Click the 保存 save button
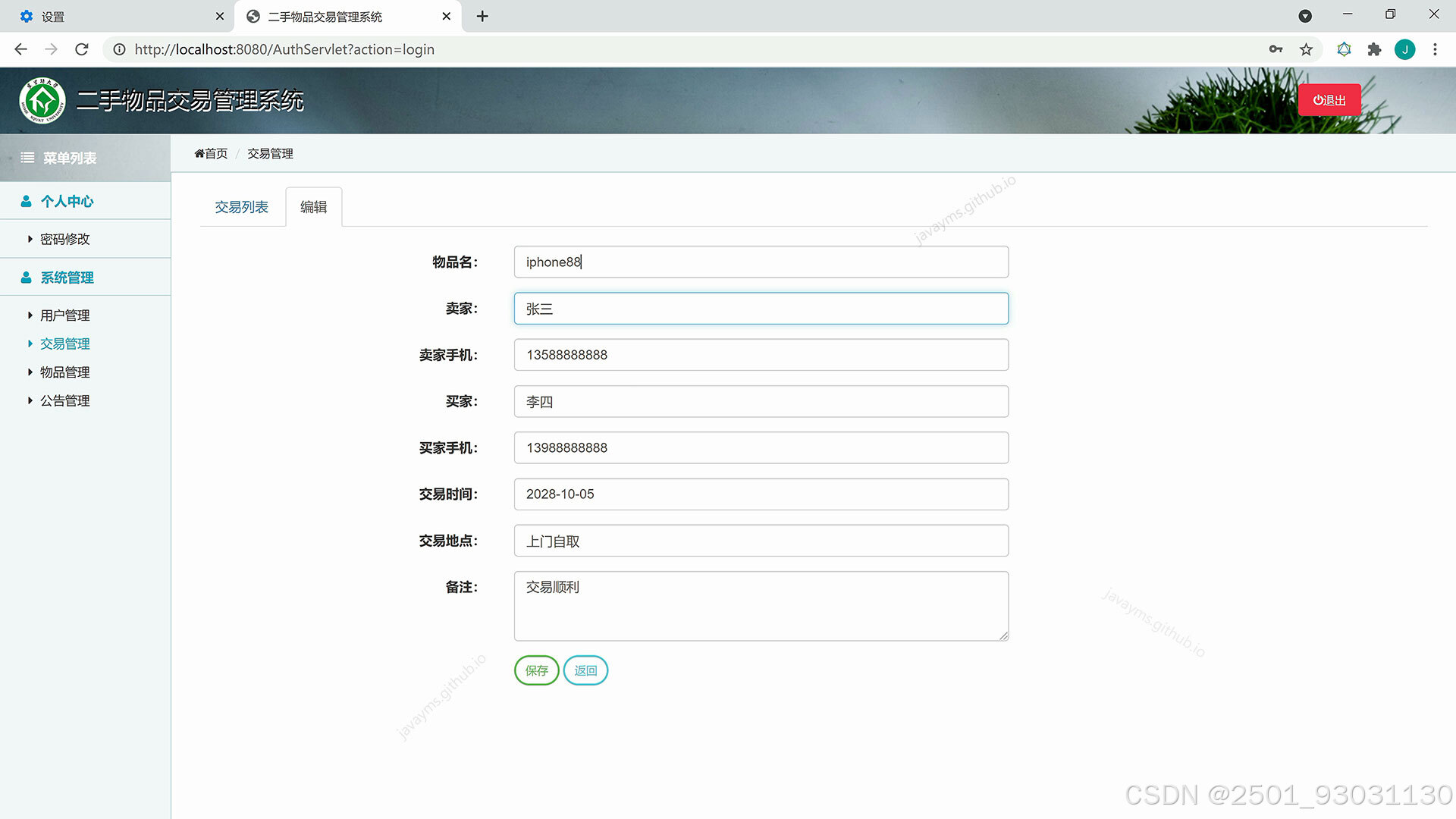 point(536,670)
